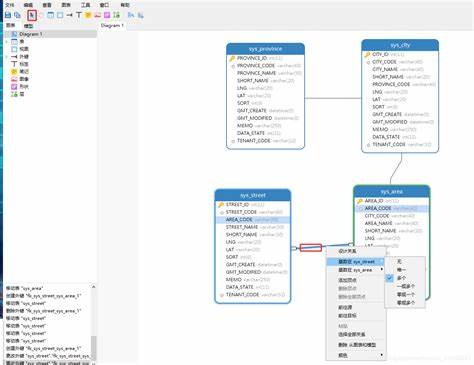Choose the yellow note tool icon
474x365 pixels.
tap(88, 15)
